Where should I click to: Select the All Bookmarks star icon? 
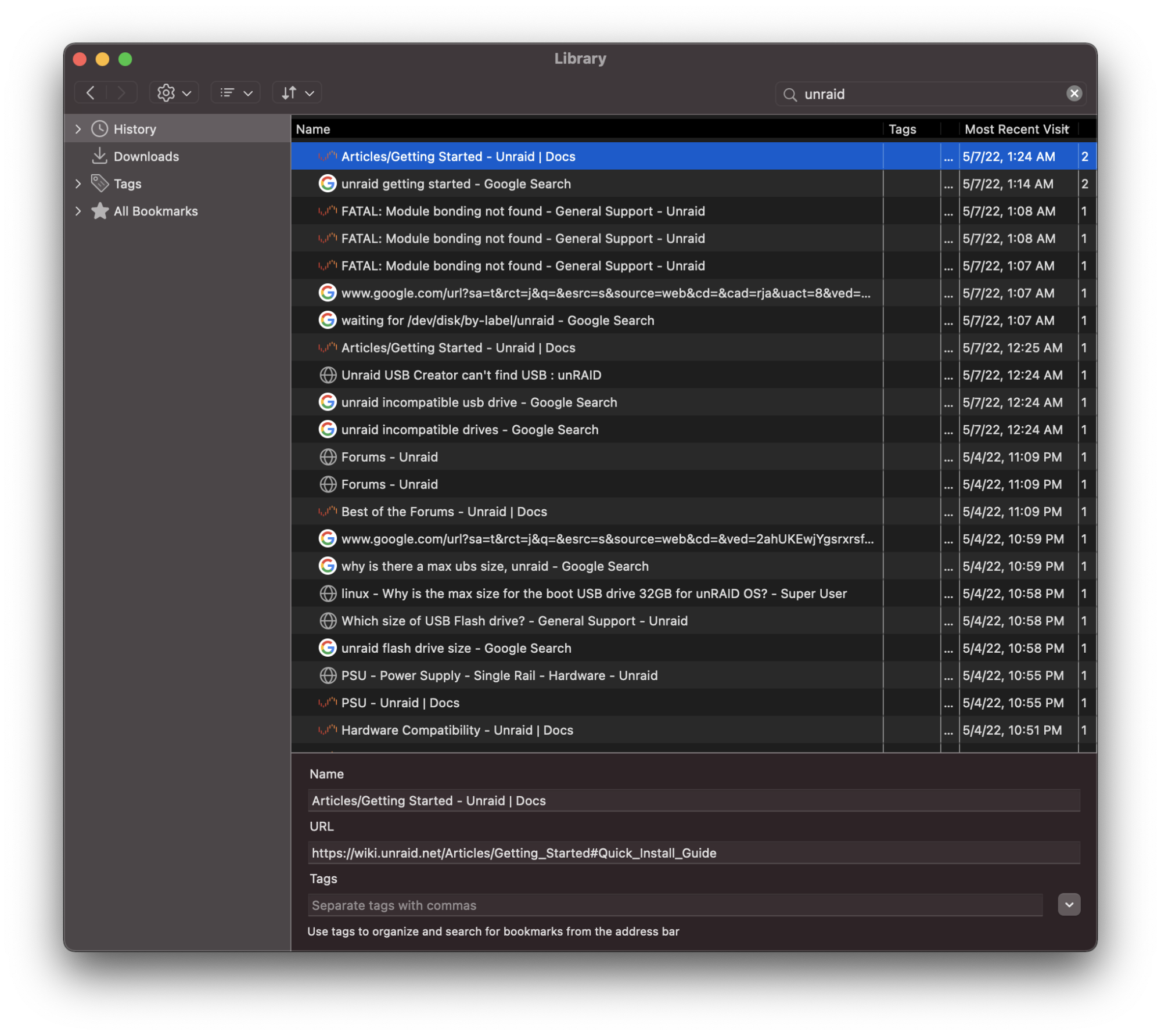coord(99,211)
